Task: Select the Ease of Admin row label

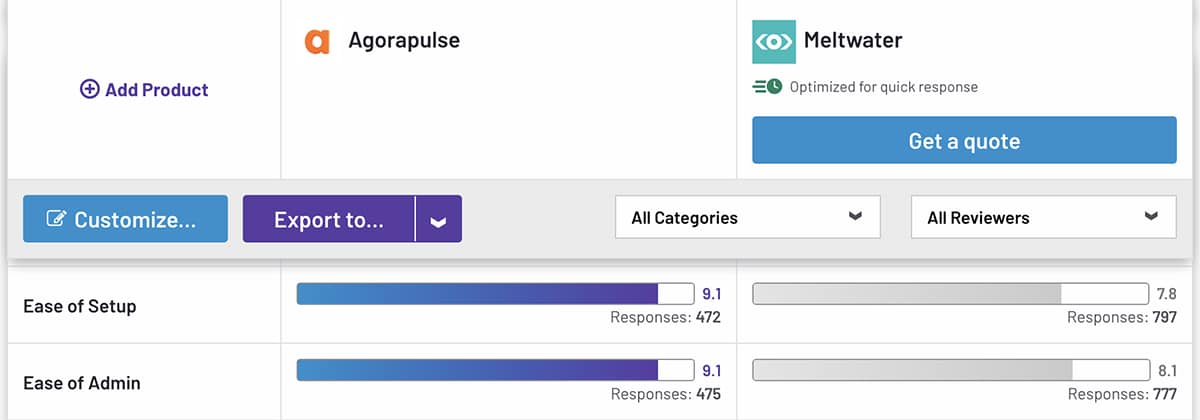Action: [x=81, y=383]
